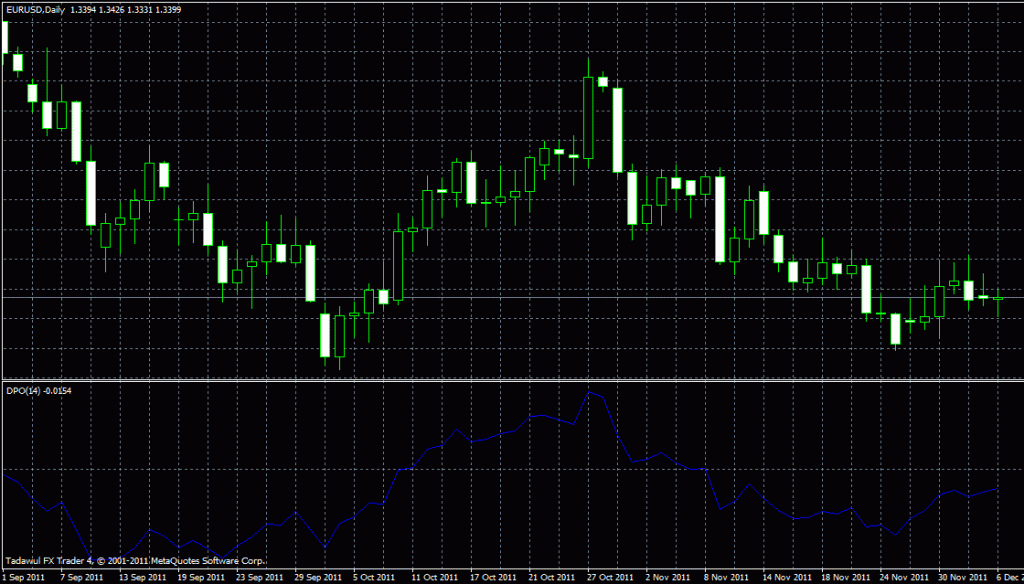Click the 13 Sep 2011 date label
1024x584 pixels.
coord(142,577)
